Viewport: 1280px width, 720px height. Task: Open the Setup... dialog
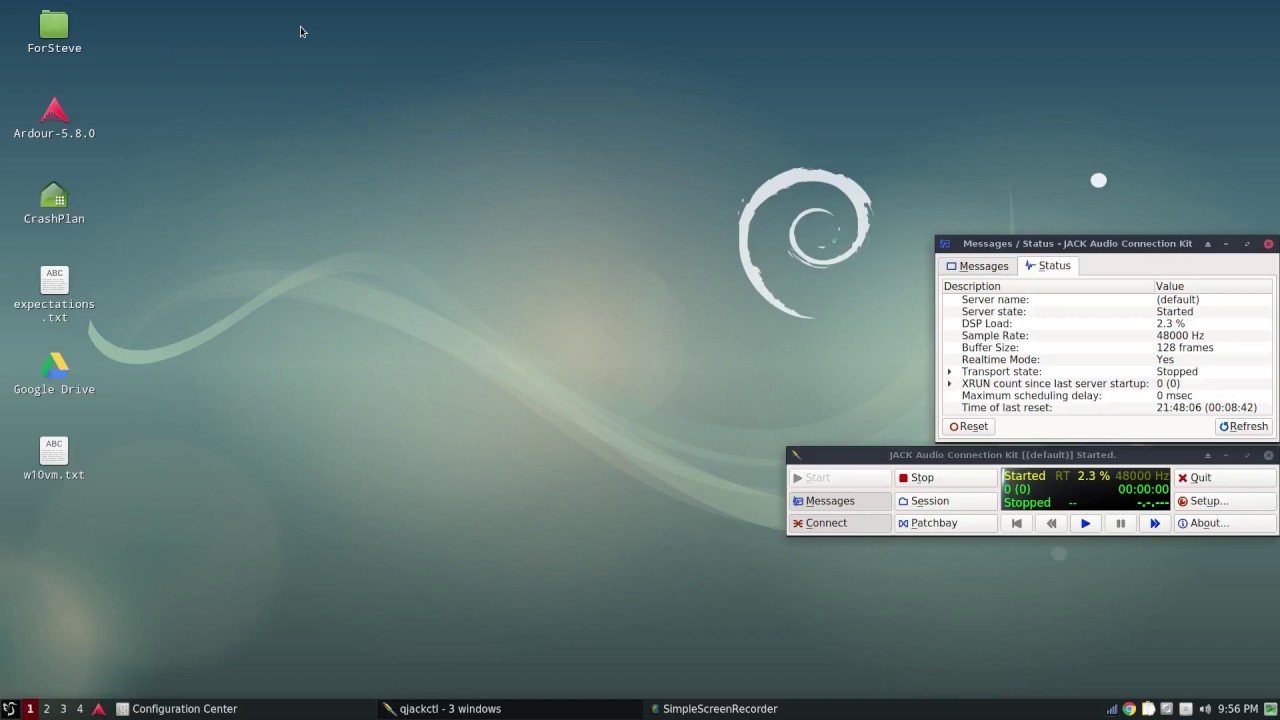click(1225, 501)
